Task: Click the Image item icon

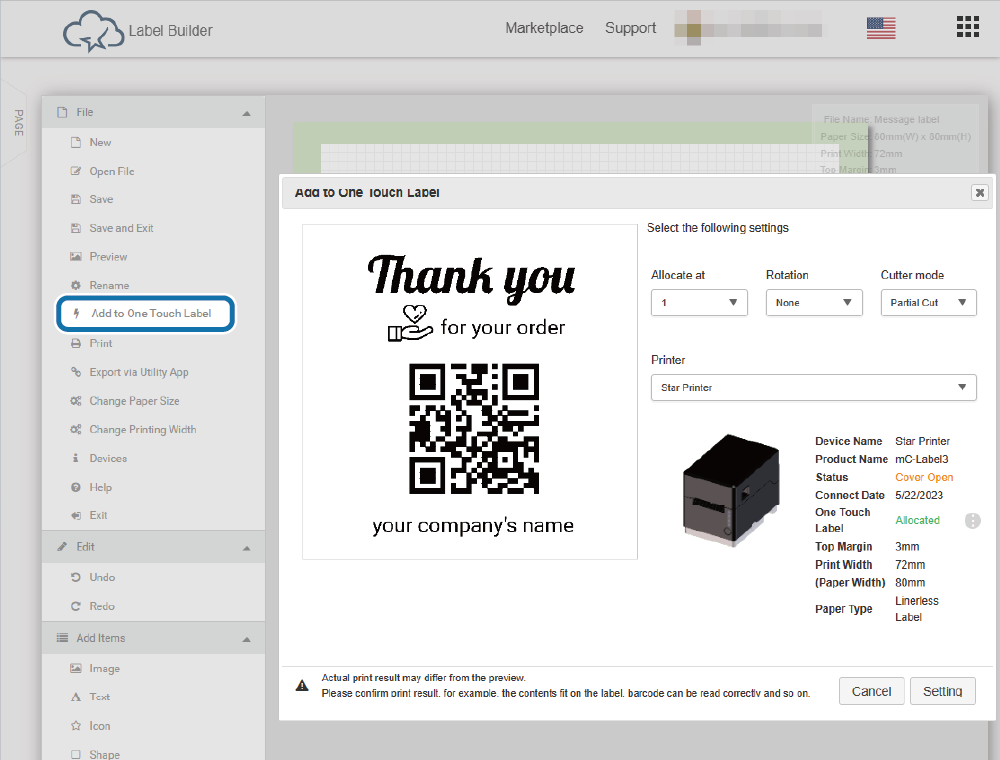Action: point(76,668)
